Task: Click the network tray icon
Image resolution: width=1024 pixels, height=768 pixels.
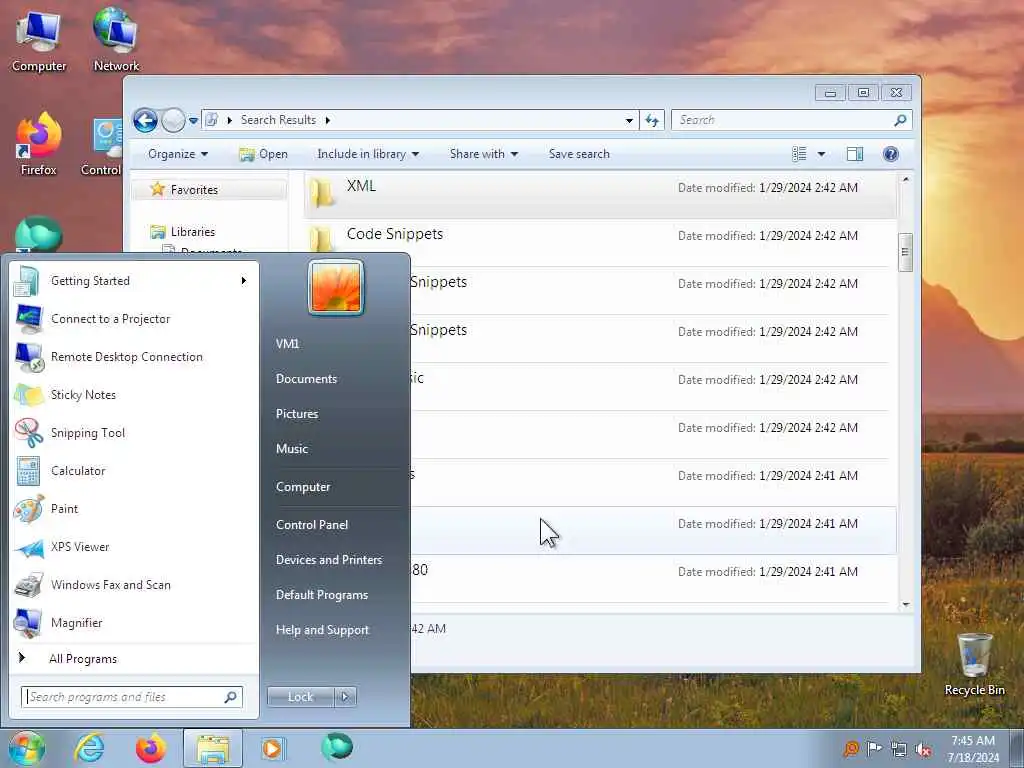Action: pyautogui.click(x=899, y=749)
